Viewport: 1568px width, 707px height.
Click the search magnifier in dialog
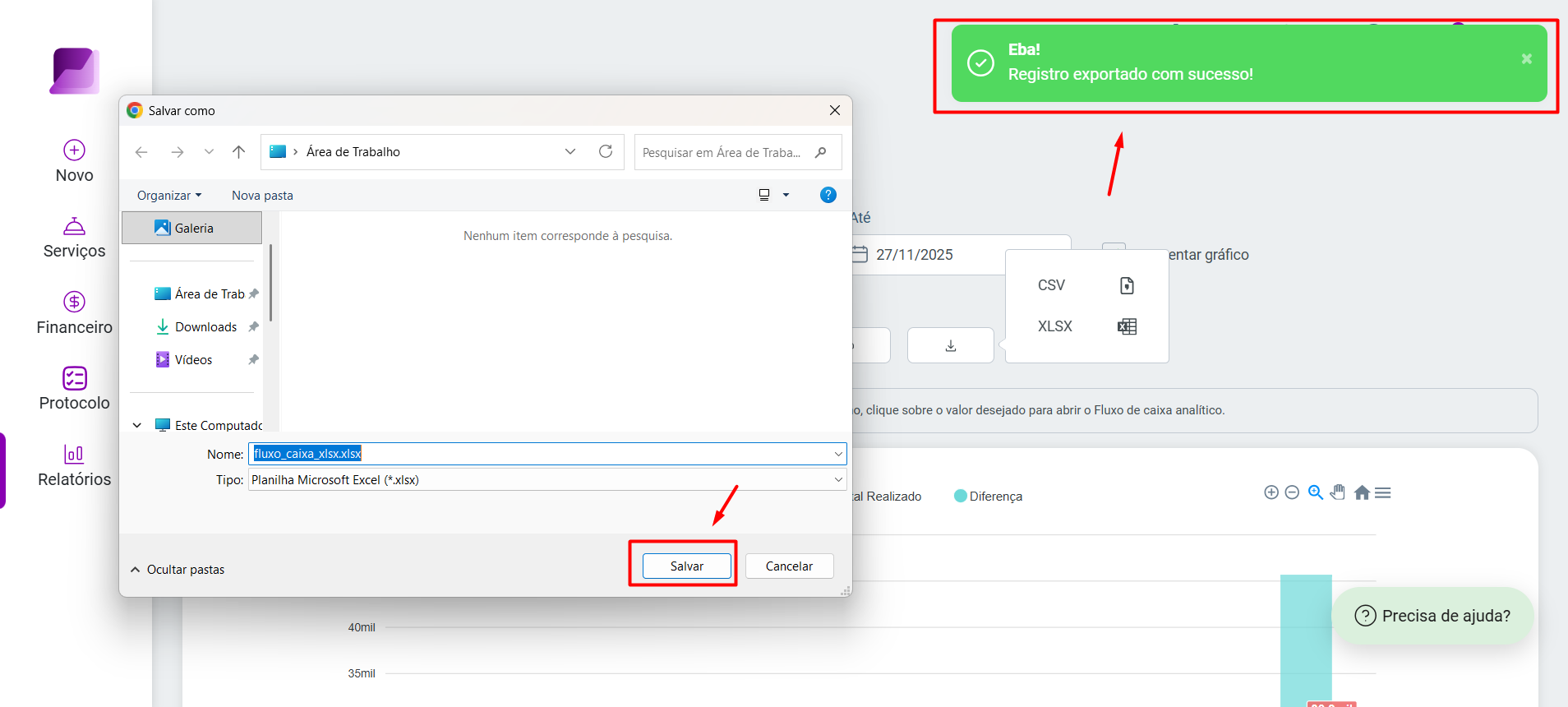click(820, 152)
